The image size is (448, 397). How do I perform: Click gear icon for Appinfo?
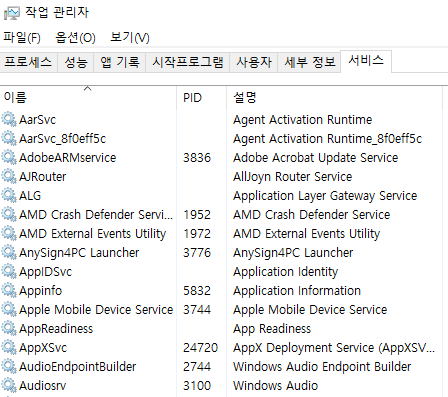(x=9, y=290)
